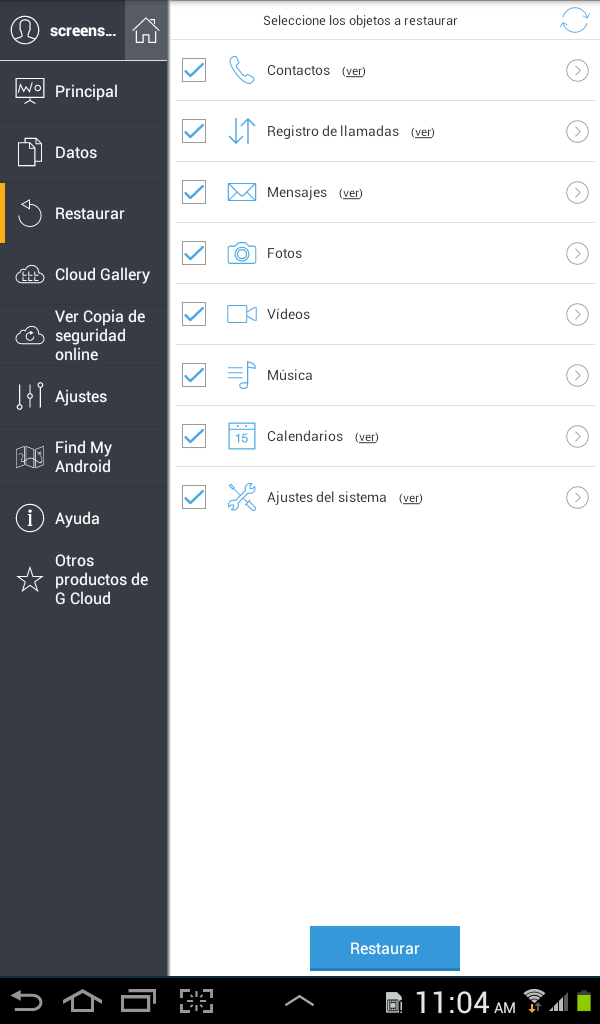Tap the Android back navigation icon
The image size is (600, 1024).
(27, 1000)
